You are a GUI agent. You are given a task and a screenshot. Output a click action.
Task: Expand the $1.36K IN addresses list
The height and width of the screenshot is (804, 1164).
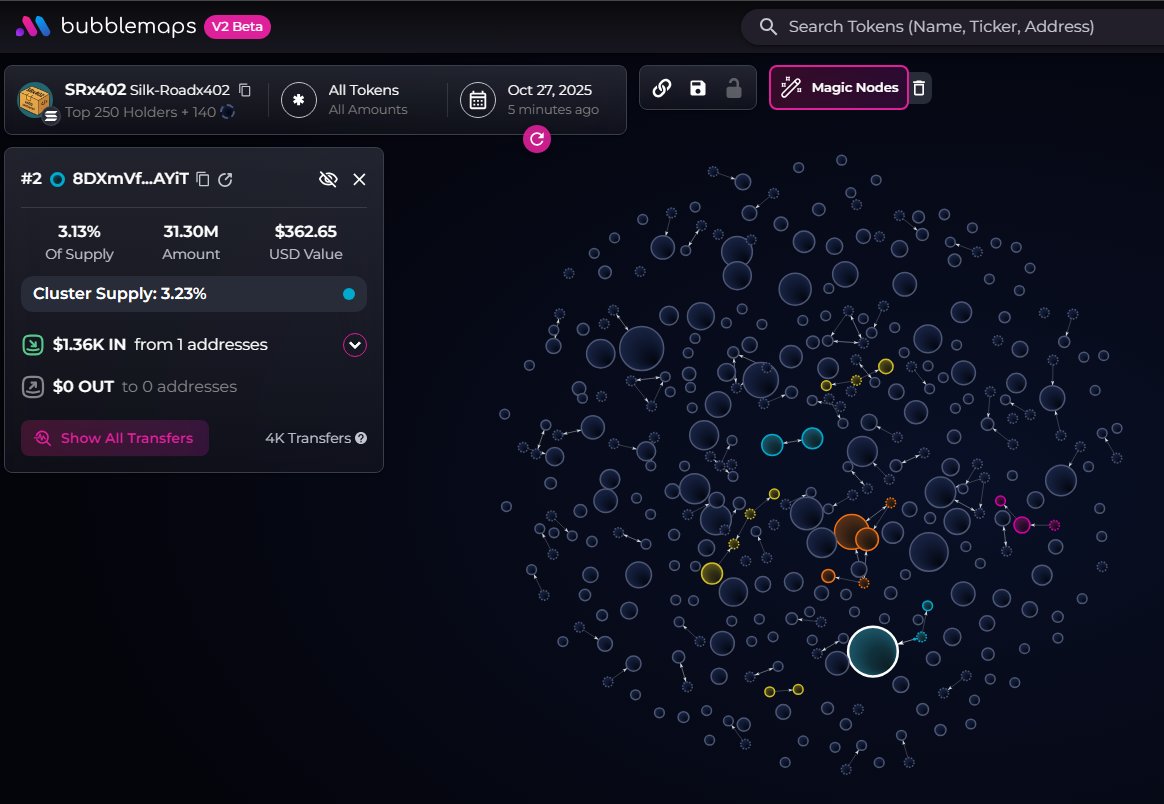click(355, 345)
